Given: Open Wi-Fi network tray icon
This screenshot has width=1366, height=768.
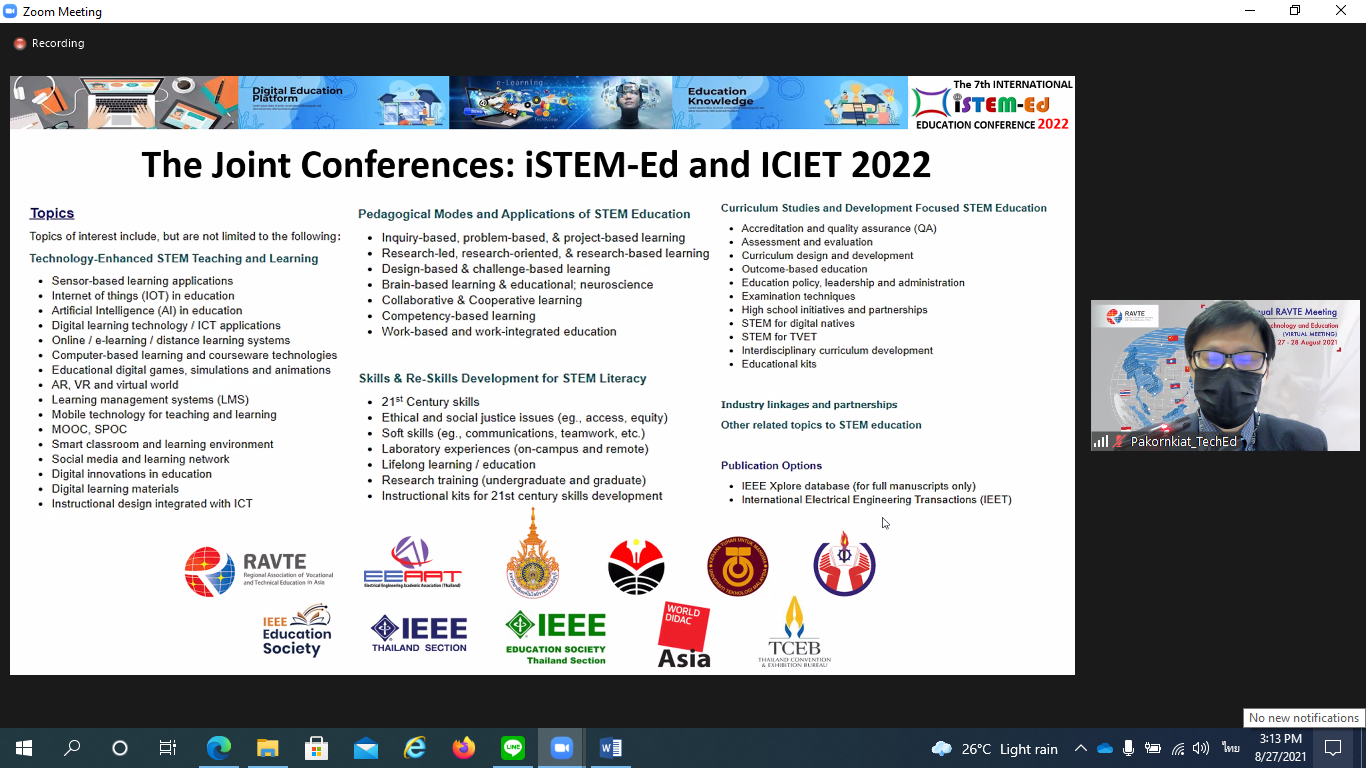Looking at the screenshot, I should click(x=1178, y=748).
